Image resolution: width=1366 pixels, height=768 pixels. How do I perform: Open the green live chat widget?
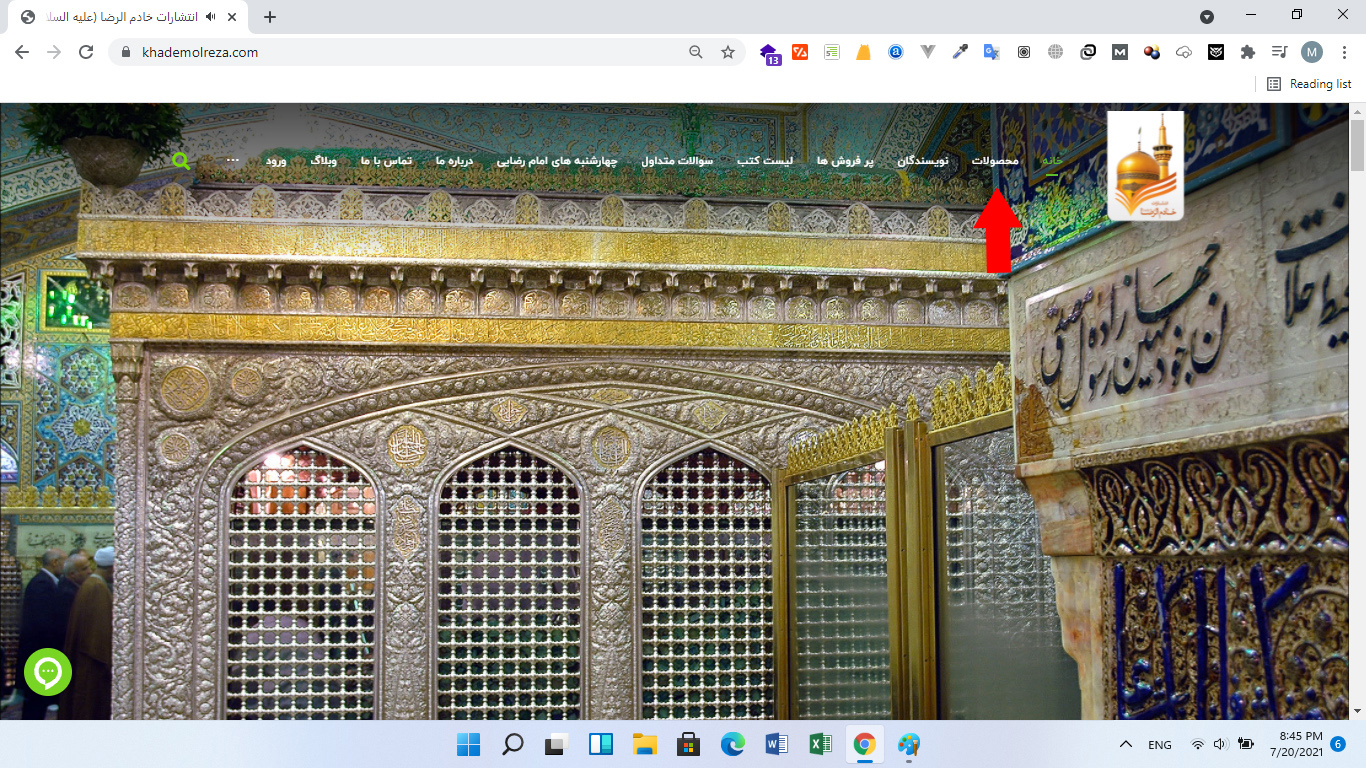click(x=47, y=672)
